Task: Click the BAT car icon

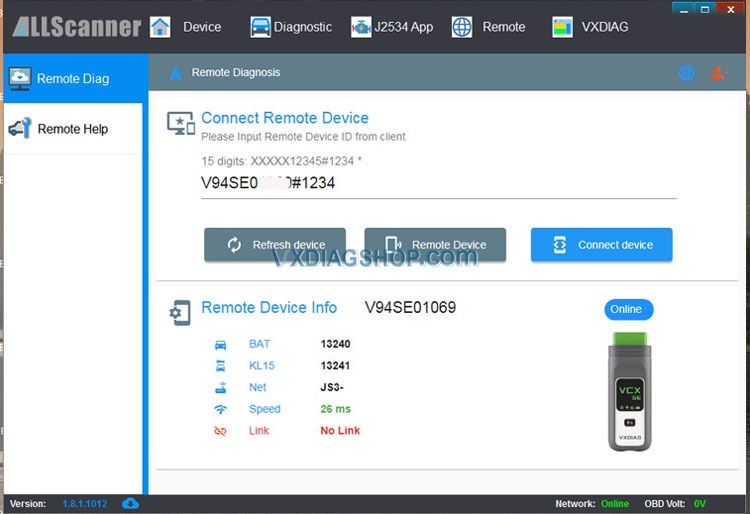Action: pyautogui.click(x=221, y=344)
